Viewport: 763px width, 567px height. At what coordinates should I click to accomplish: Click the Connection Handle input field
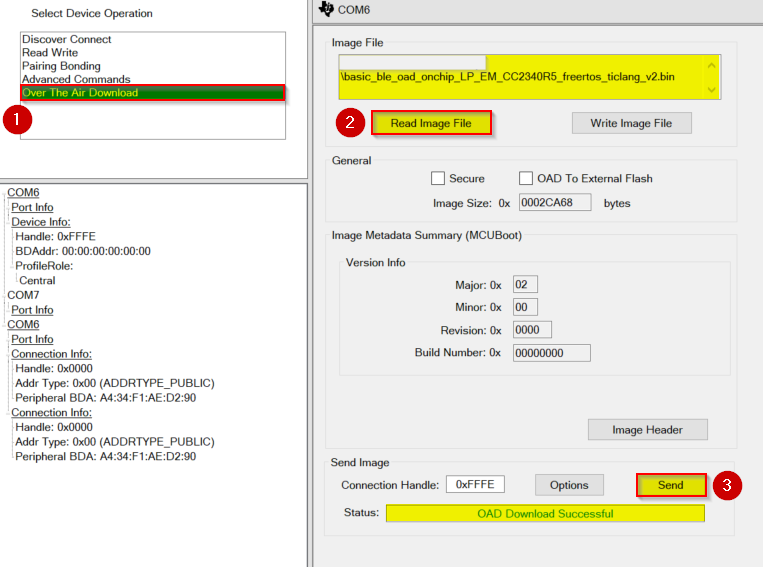[x=475, y=485]
